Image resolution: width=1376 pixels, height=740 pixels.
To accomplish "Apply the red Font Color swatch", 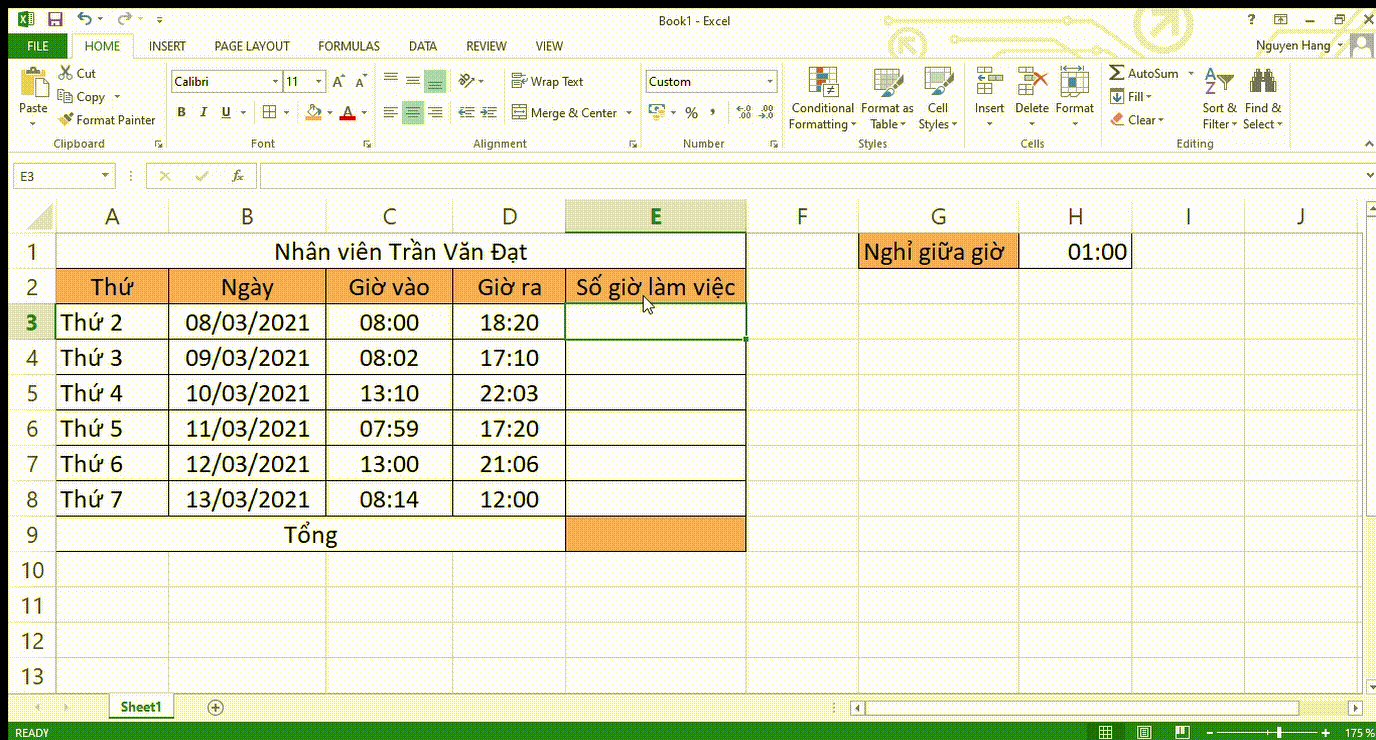I will [348, 113].
